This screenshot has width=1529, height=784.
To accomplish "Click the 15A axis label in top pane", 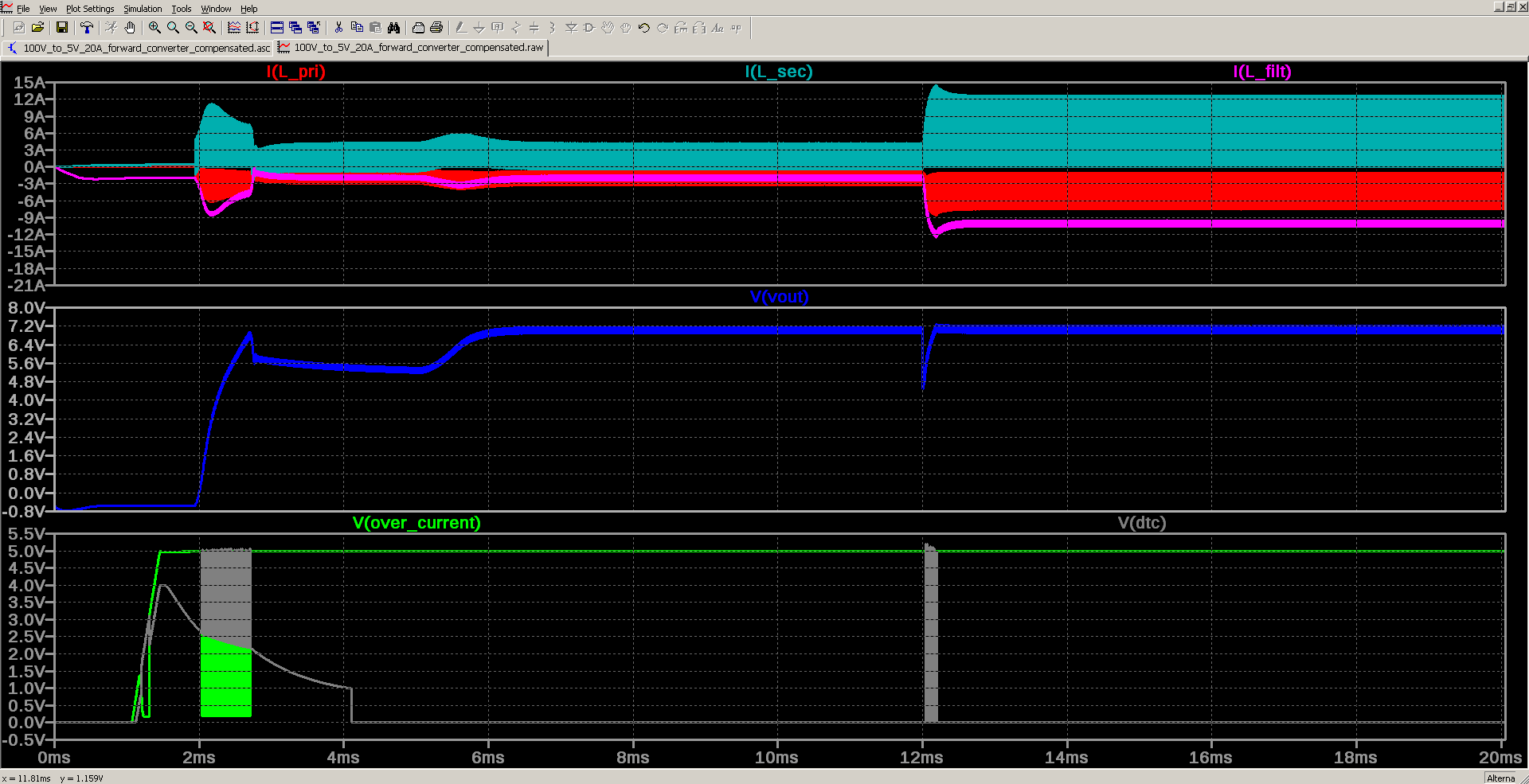I will click(29, 82).
